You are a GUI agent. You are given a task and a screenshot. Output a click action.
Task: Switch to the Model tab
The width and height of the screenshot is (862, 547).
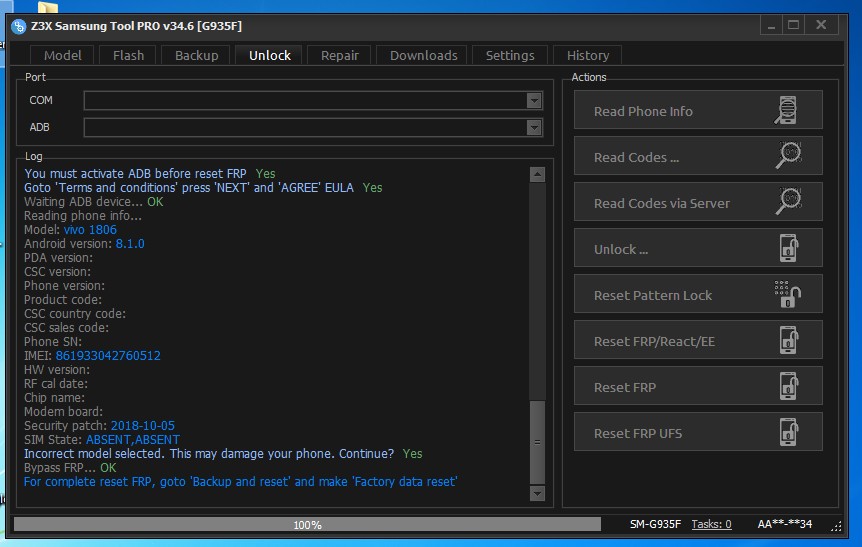[x=62, y=56]
